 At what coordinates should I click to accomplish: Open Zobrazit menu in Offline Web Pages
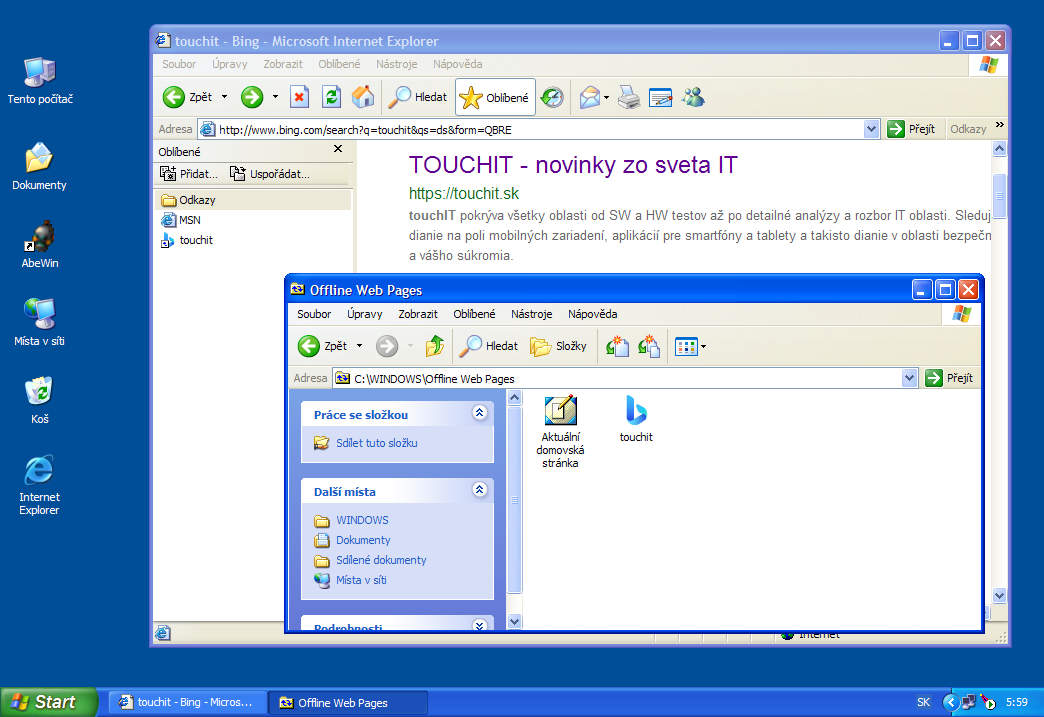[x=418, y=314]
